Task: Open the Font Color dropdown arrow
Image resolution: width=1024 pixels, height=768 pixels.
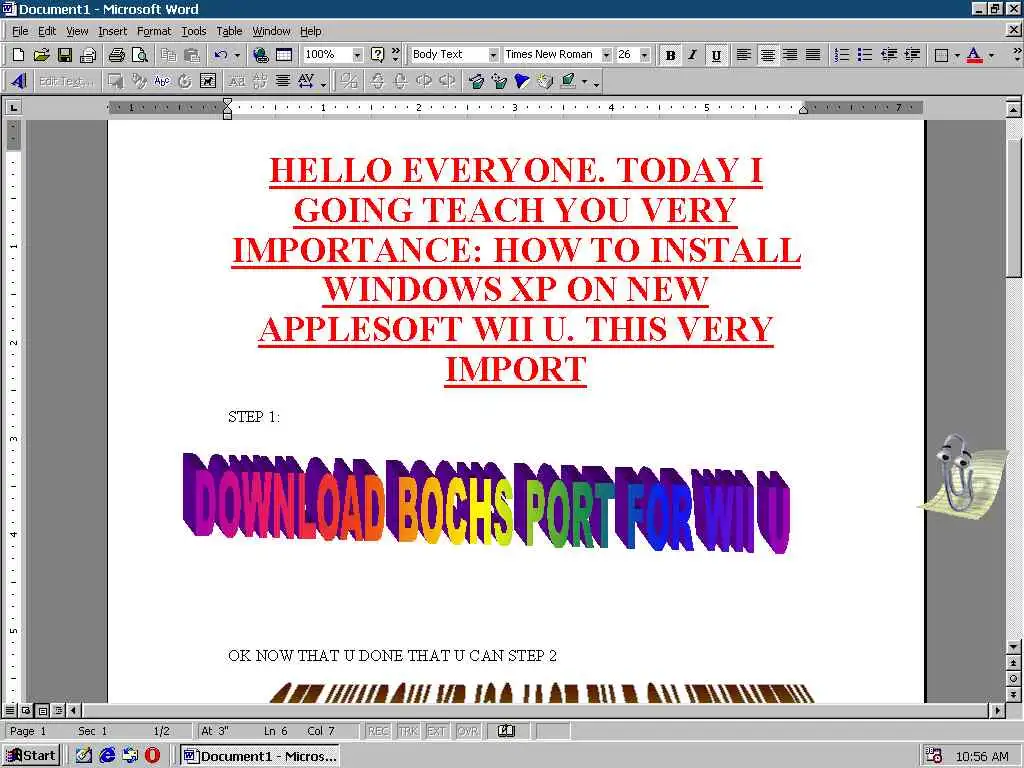Action: [x=991, y=55]
